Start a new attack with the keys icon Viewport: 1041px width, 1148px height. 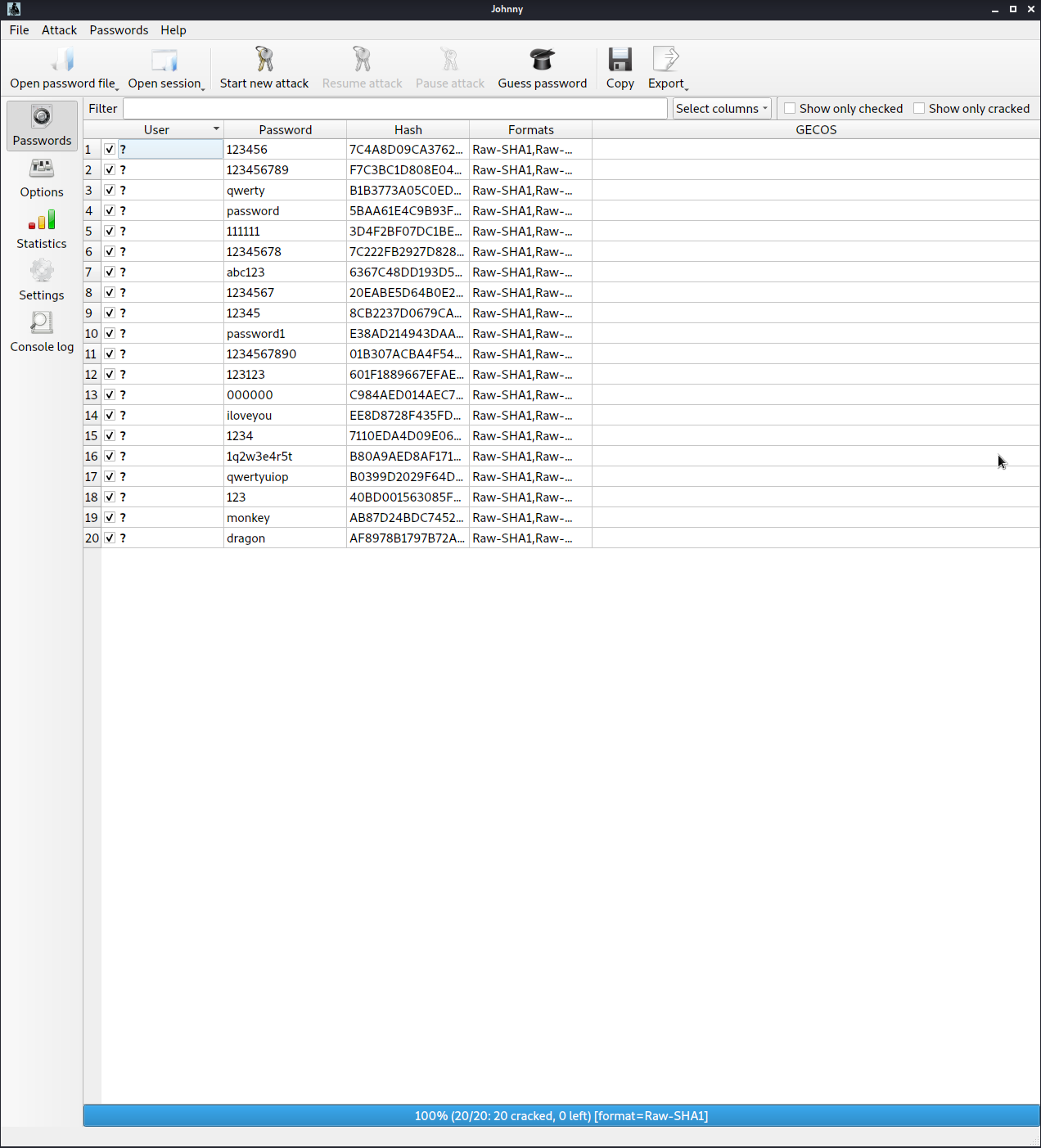[x=264, y=59]
